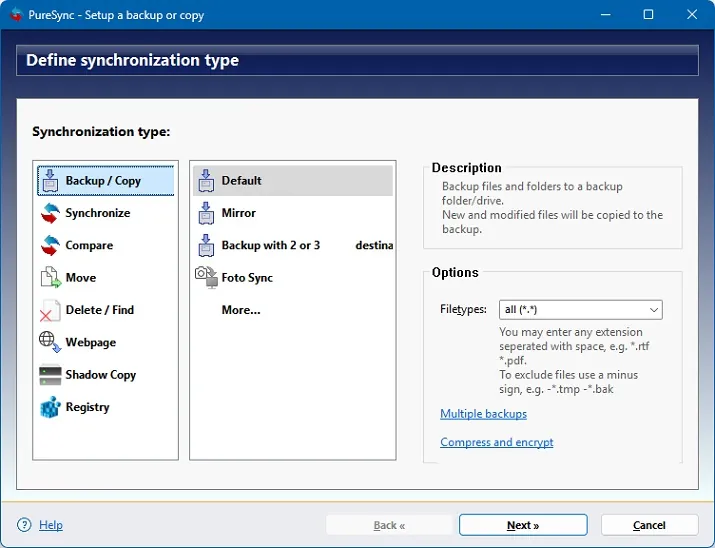Viewport: 715px width, 548px height.
Task: Click the Mirror backup icon
Action: click(x=206, y=213)
